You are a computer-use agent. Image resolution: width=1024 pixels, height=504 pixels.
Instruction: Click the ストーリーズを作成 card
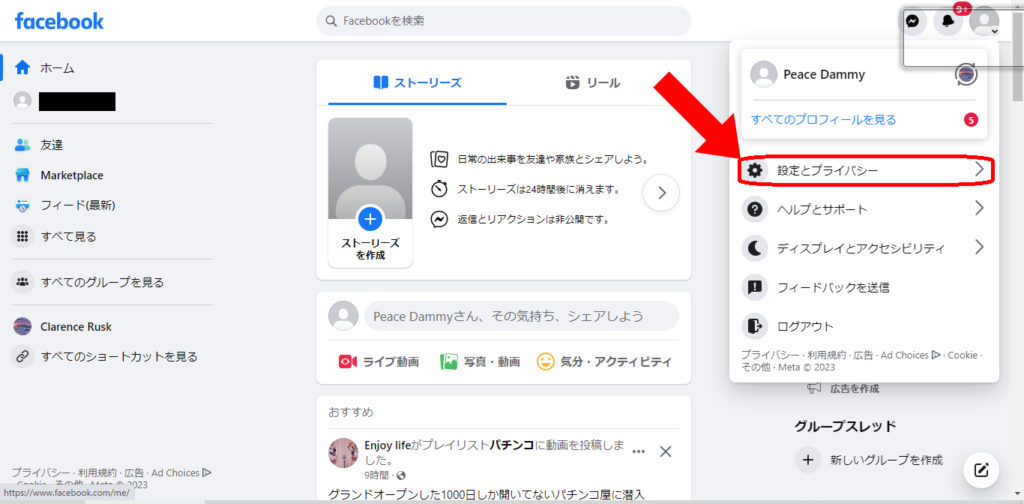[370, 193]
